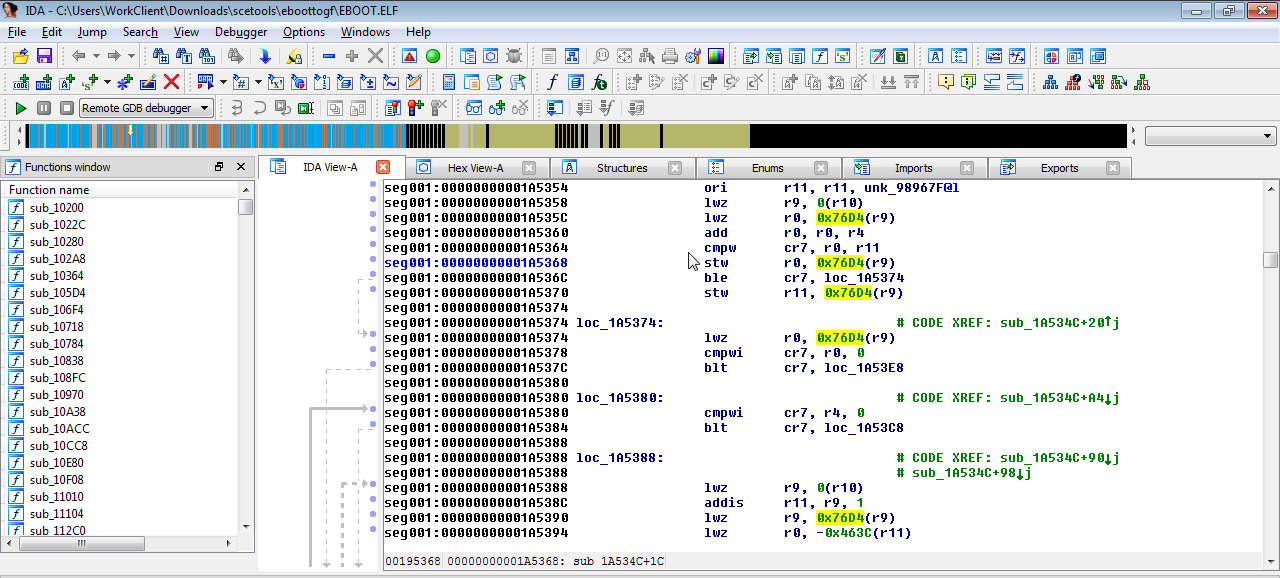Terminate the process with the Stop button
The width and height of the screenshot is (1280, 578).
[x=67, y=108]
